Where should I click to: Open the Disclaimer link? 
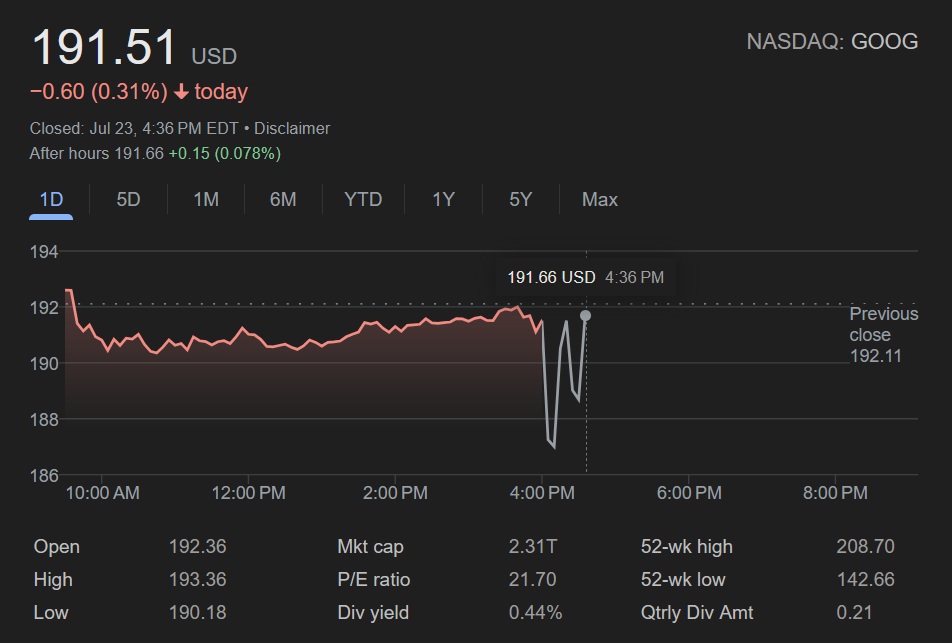click(292, 128)
